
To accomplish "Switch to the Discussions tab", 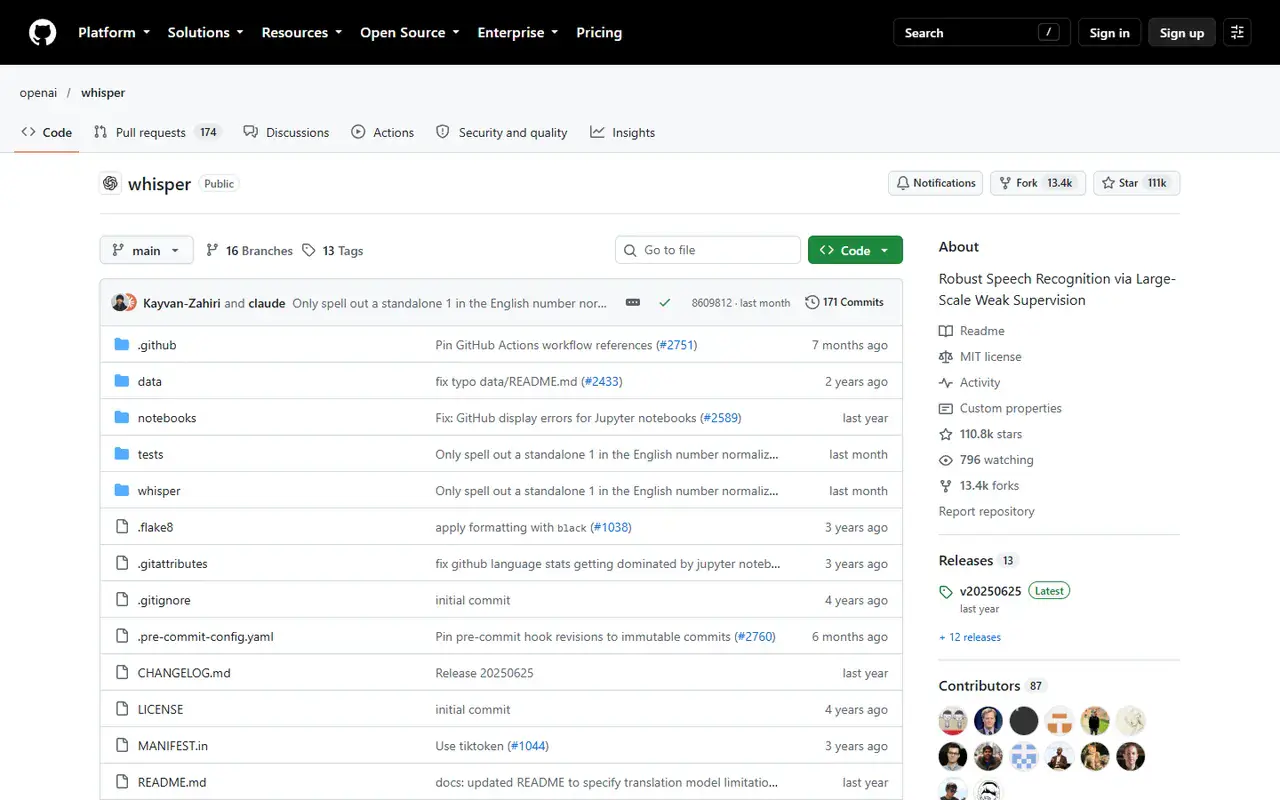I will pos(286,132).
